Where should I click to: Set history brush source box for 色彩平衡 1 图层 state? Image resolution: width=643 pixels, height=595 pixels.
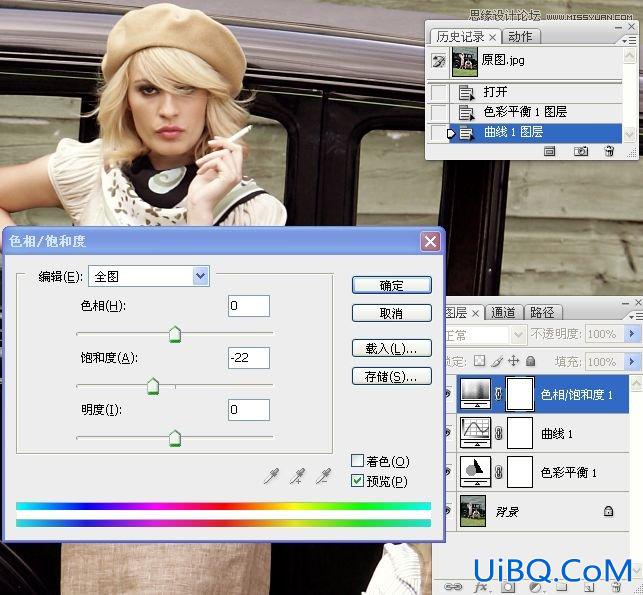click(x=439, y=112)
